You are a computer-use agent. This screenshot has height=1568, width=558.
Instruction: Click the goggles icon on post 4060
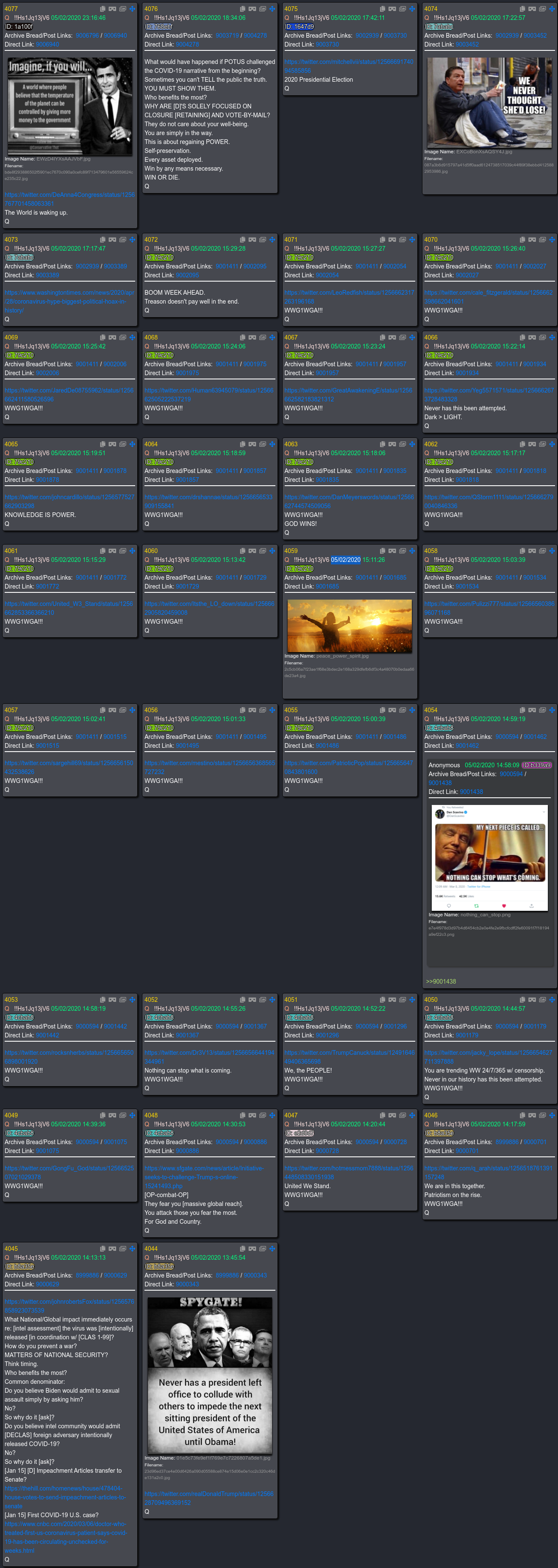click(x=252, y=551)
